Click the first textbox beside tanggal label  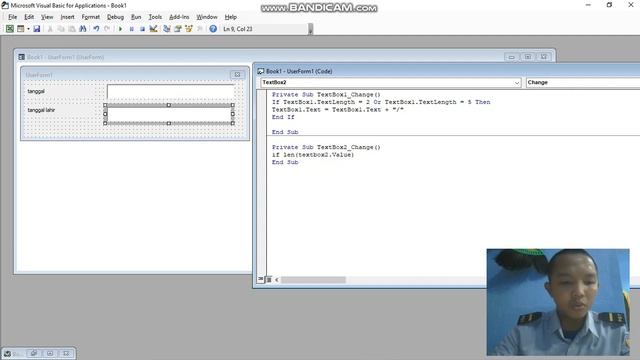tap(171, 92)
